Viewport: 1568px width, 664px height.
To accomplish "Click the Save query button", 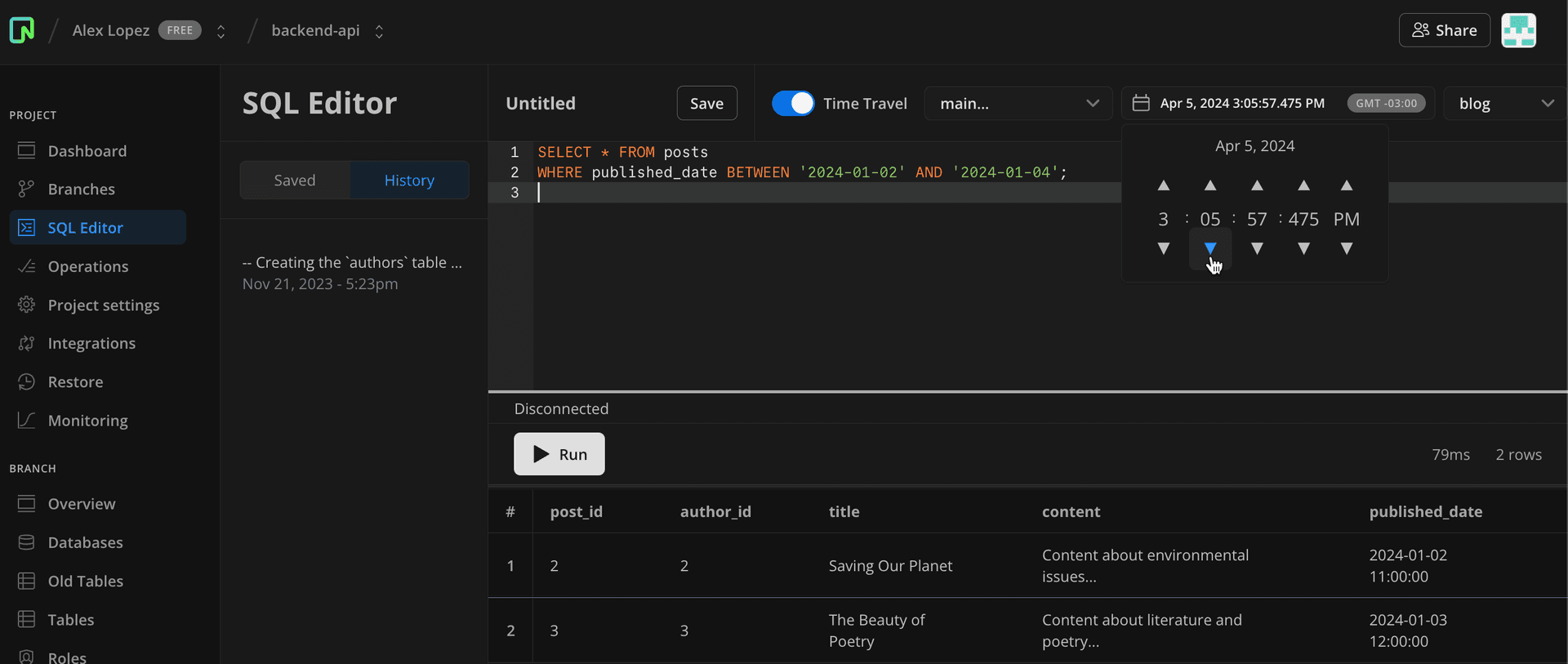I will click(x=706, y=104).
